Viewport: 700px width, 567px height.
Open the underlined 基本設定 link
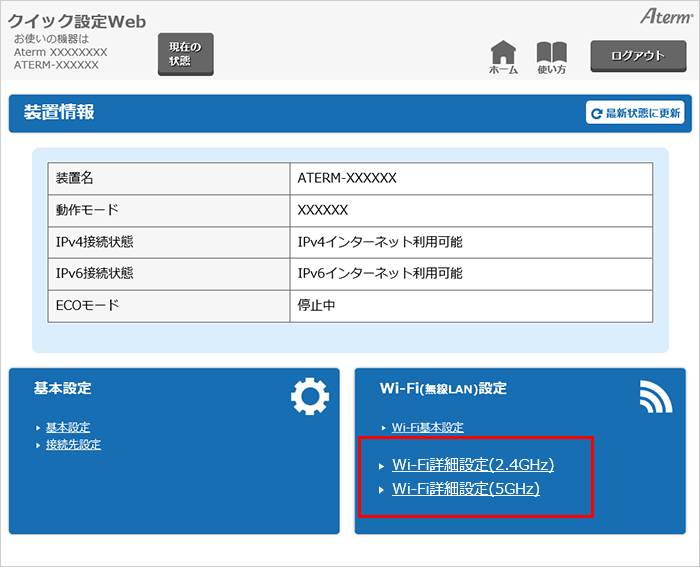coord(68,427)
